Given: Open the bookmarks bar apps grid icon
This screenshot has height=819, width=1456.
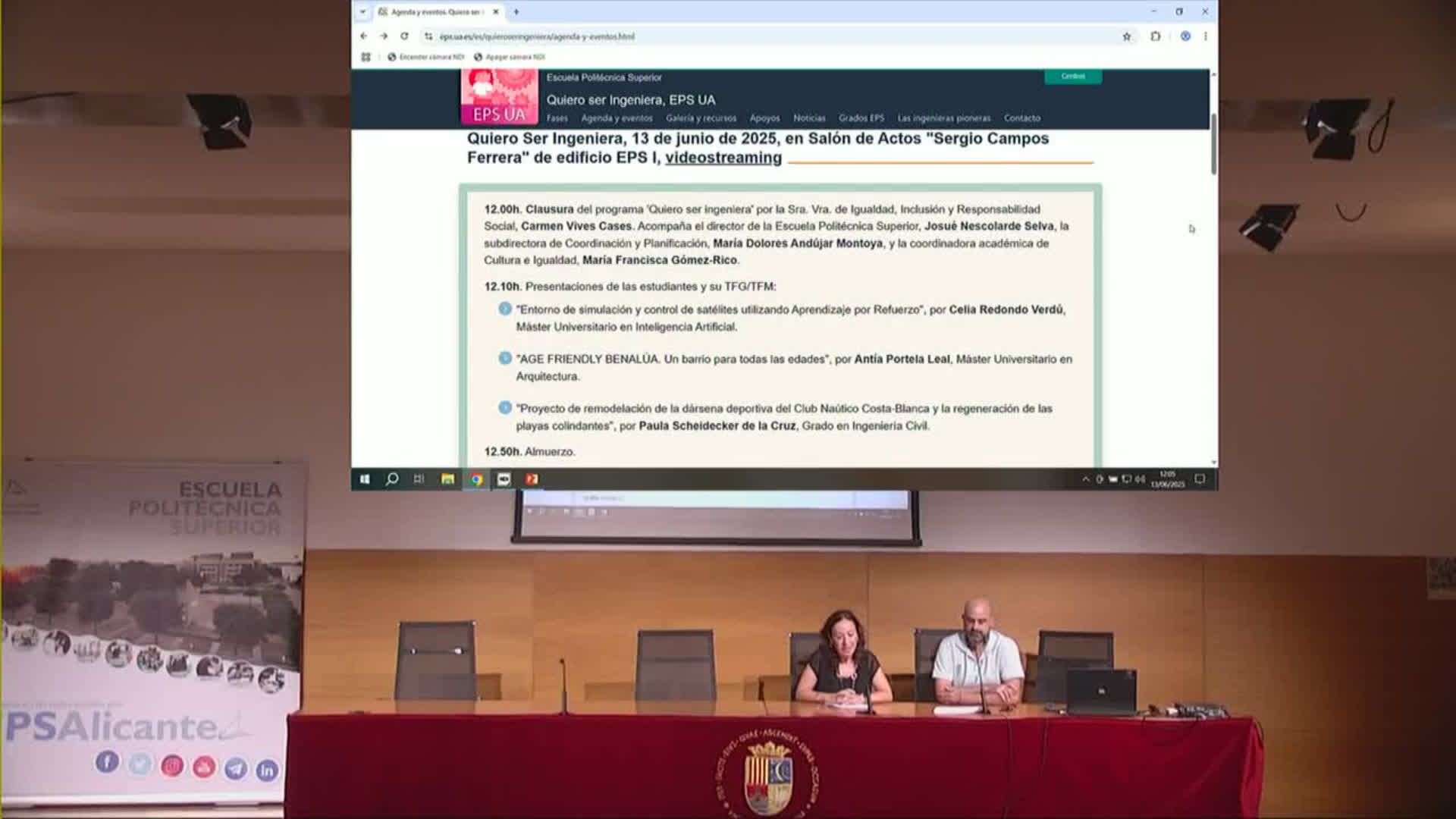Looking at the screenshot, I should click(366, 57).
